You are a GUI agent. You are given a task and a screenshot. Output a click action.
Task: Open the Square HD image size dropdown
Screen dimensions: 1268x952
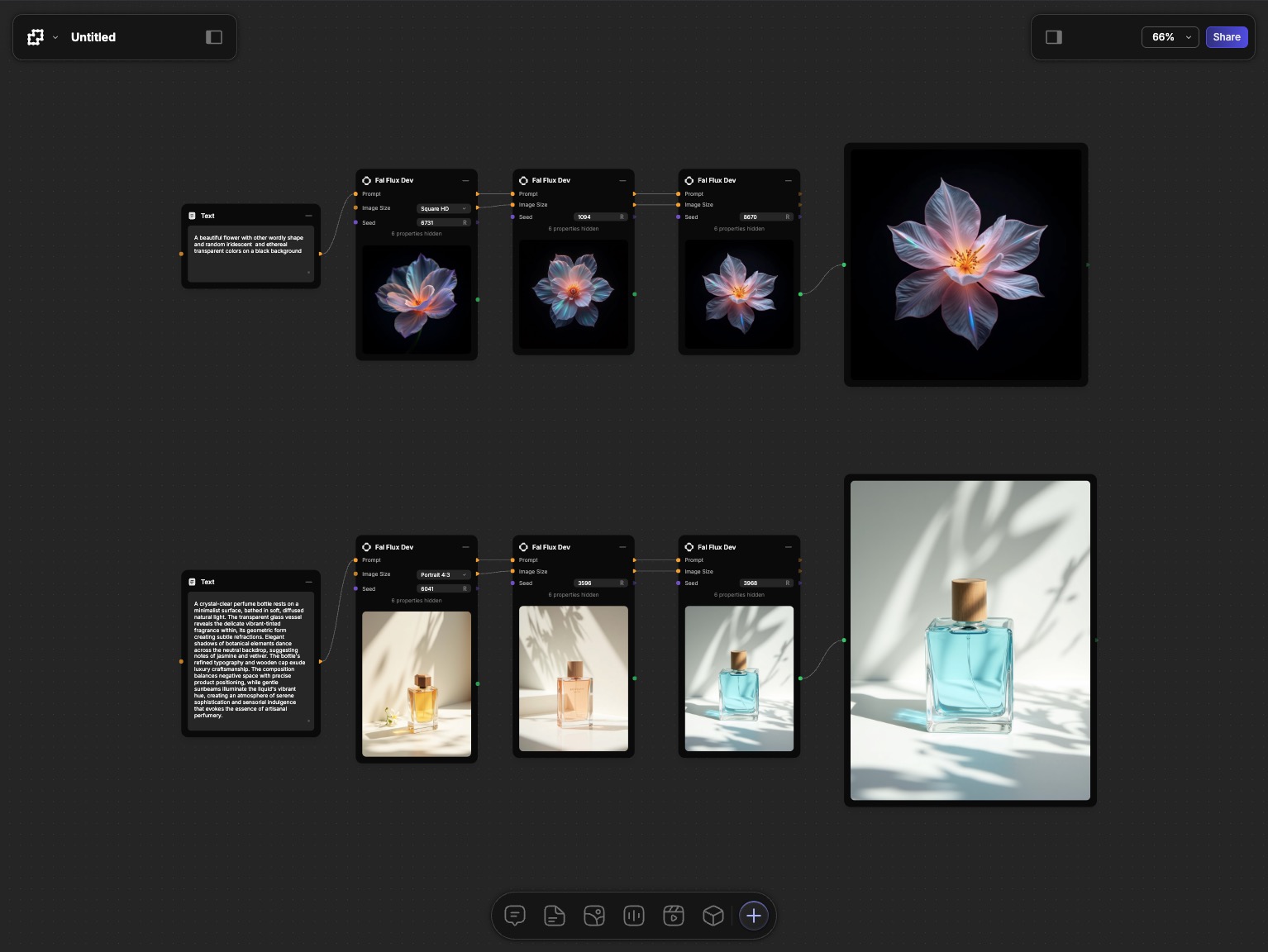point(443,209)
